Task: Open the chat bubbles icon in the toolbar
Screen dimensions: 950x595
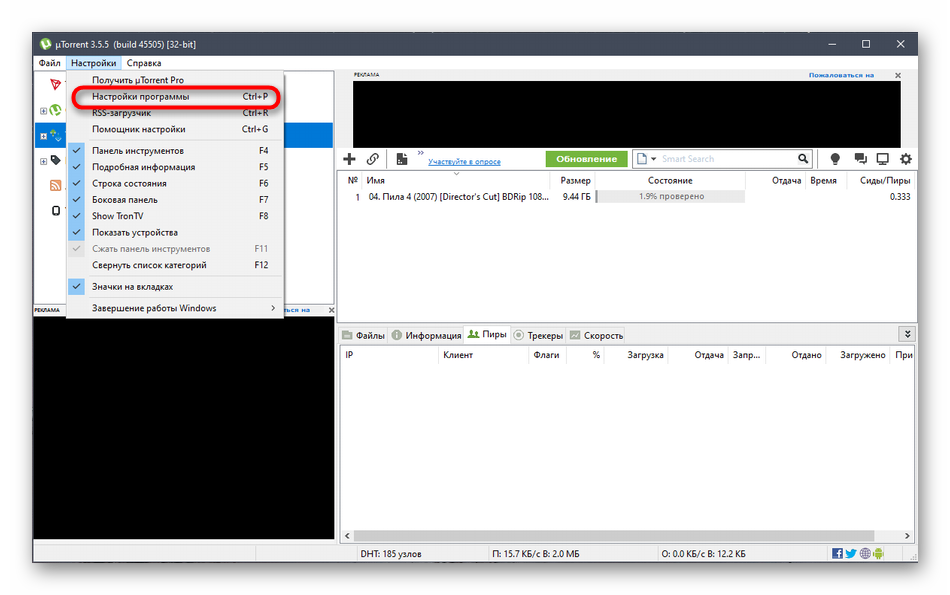Action: point(860,159)
